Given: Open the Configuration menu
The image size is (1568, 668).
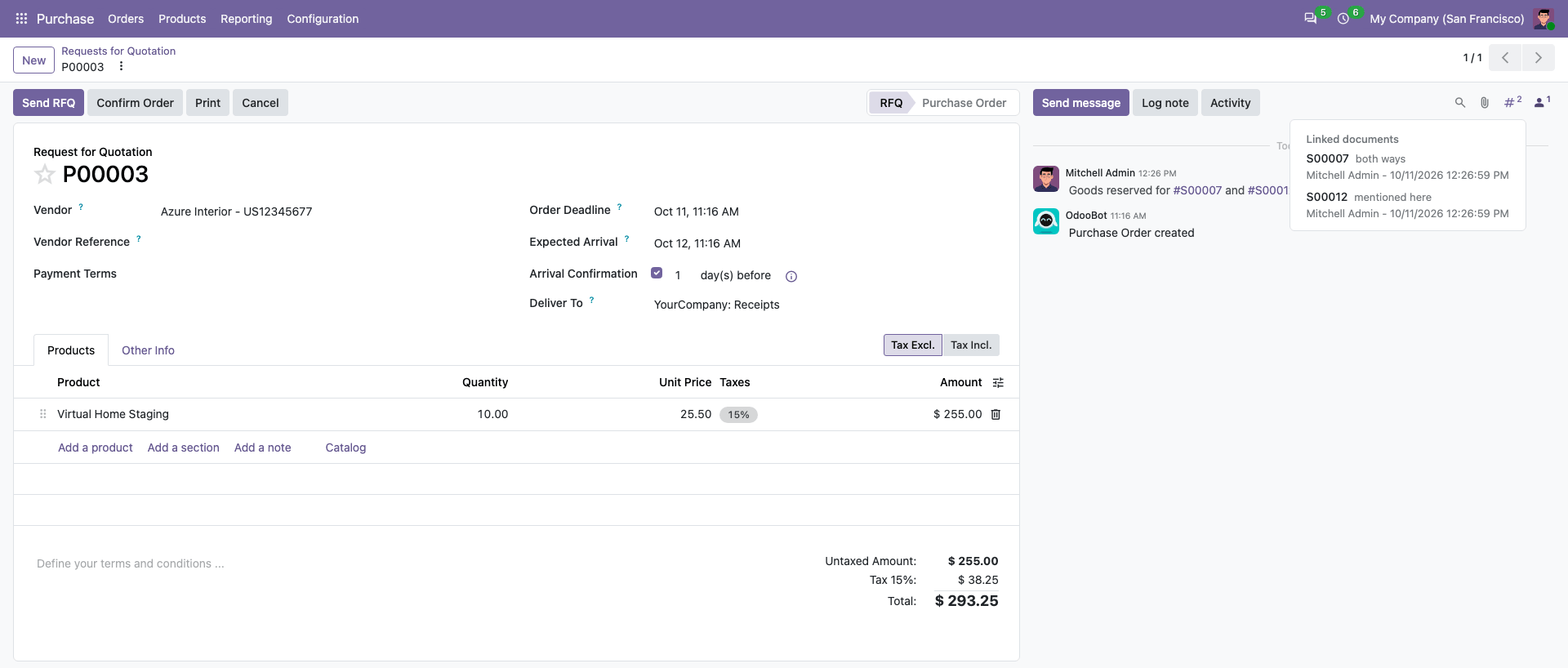Looking at the screenshot, I should 323,19.
